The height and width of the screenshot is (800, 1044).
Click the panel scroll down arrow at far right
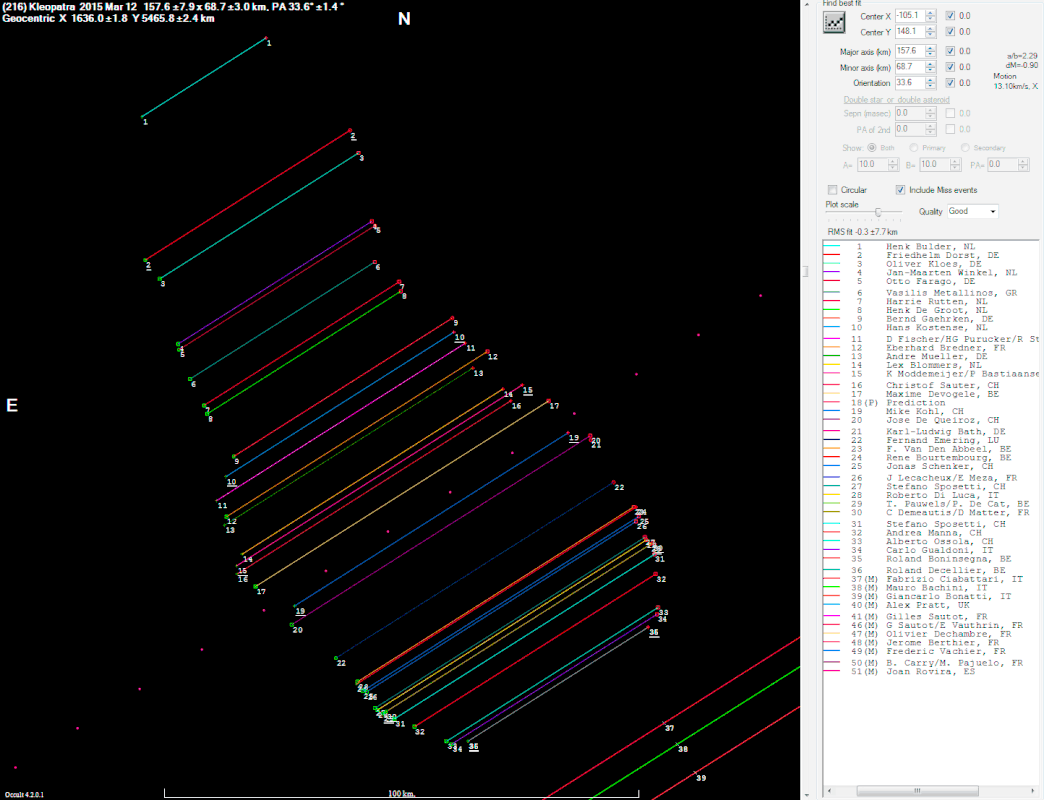coord(807,794)
